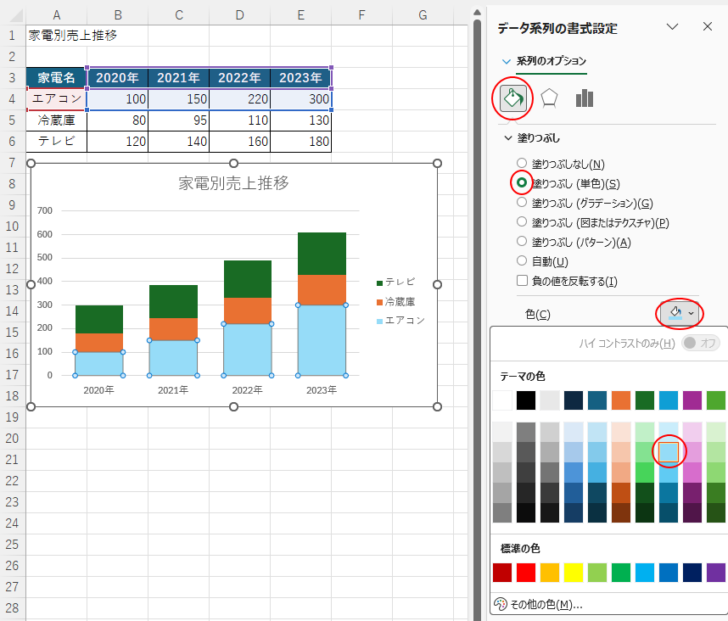Click top-right chart resize handle

point(437,163)
